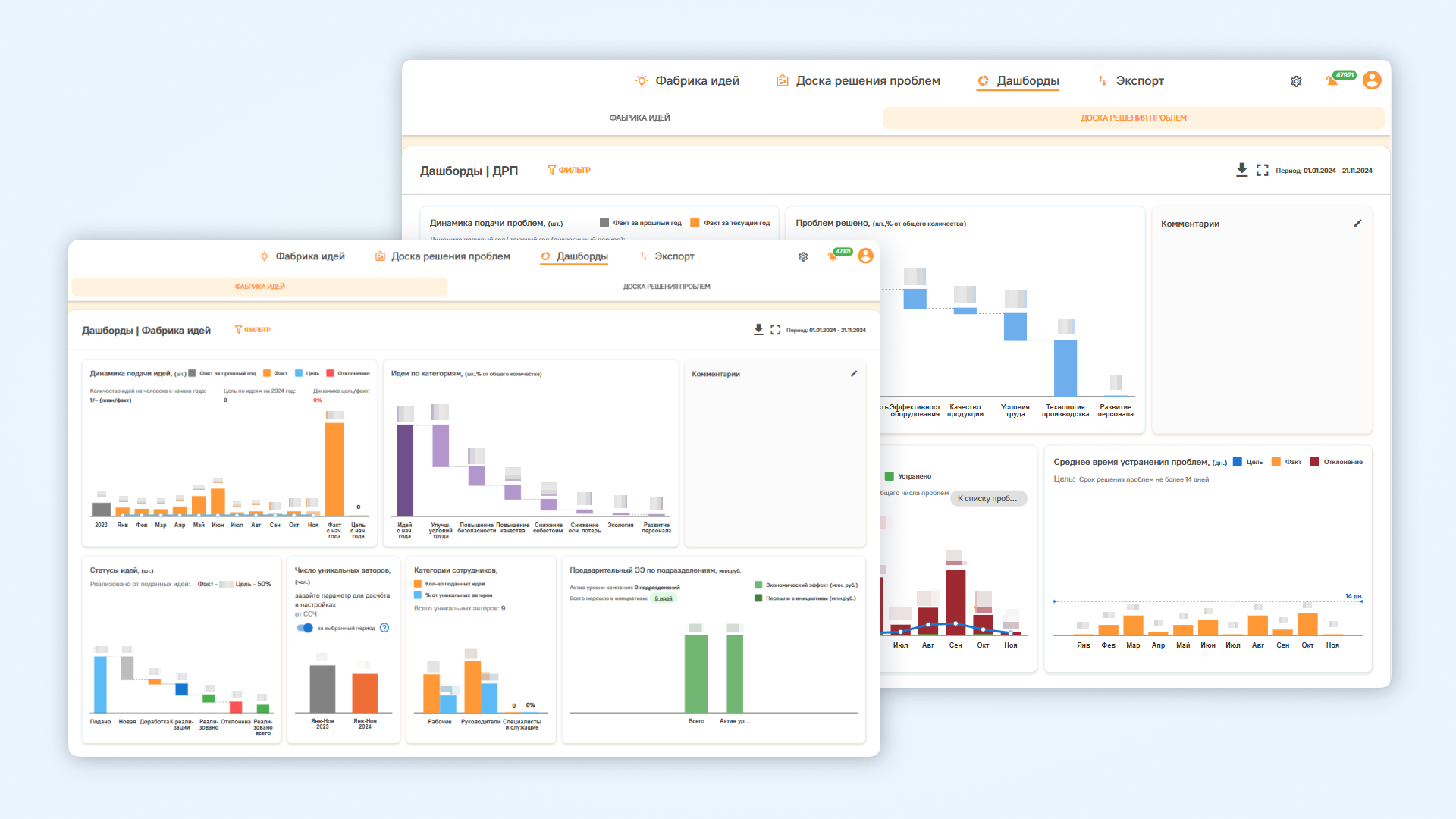Open user profile avatar in back ДРП window

pyautogui.click(x=1372, y=80)
